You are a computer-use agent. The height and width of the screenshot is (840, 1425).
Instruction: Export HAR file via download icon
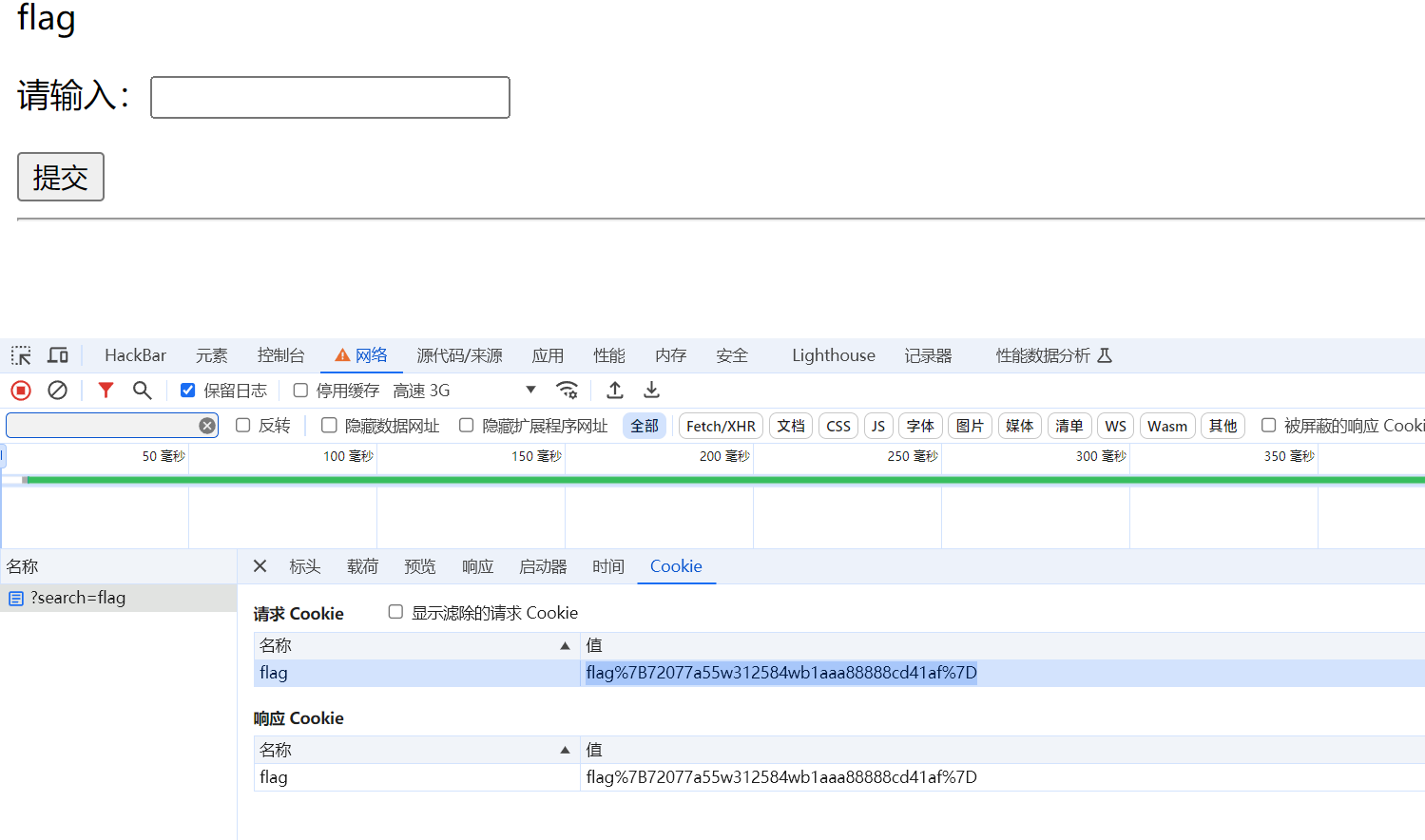pyautogui.click(x=651, y=390)
